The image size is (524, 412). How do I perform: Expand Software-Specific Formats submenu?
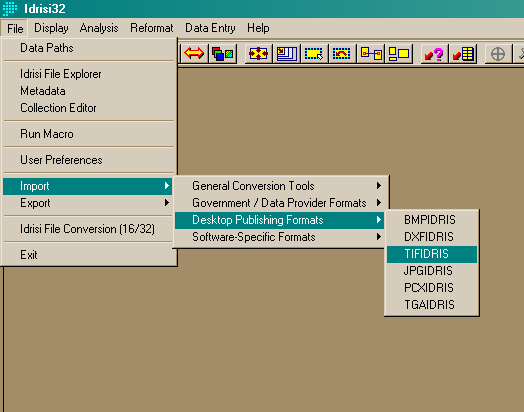pyautogui.click(x=279, y=237)
